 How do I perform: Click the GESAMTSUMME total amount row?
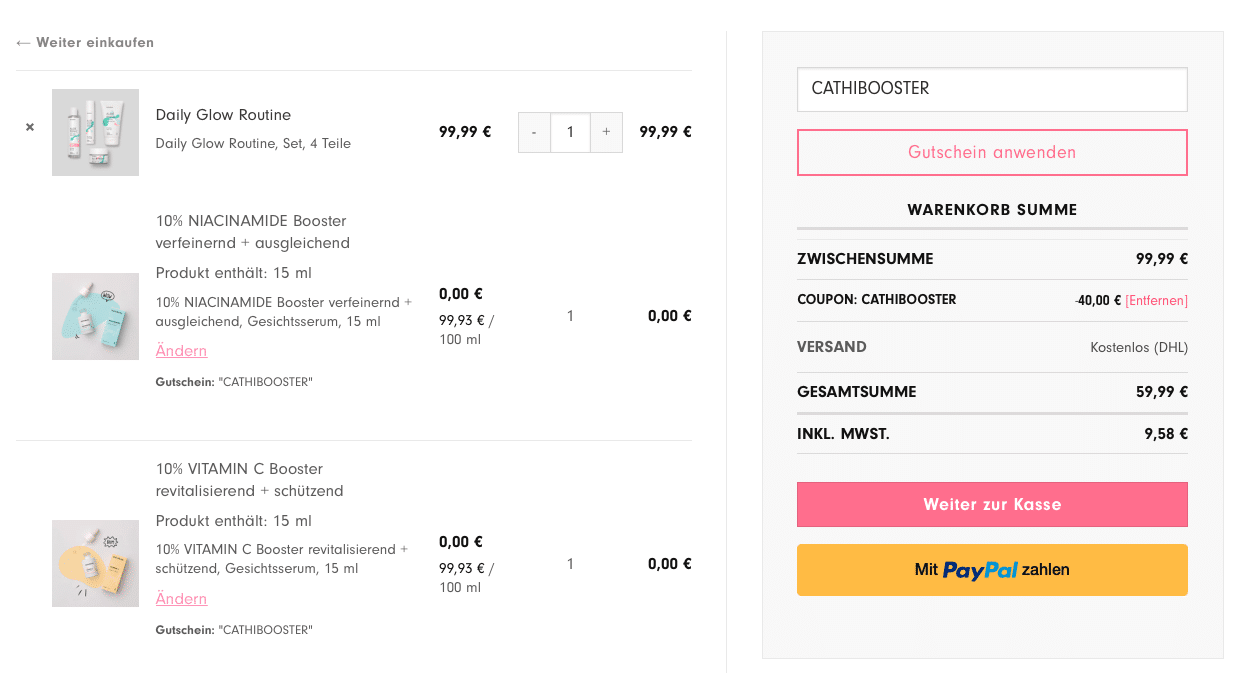tap(1161, 391)
